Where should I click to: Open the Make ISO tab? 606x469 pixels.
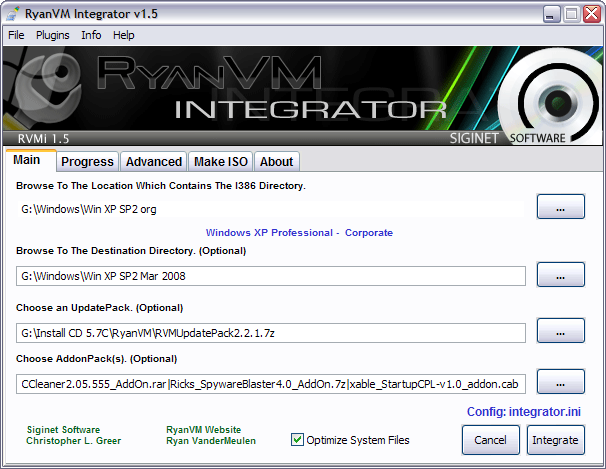point(221,161)
